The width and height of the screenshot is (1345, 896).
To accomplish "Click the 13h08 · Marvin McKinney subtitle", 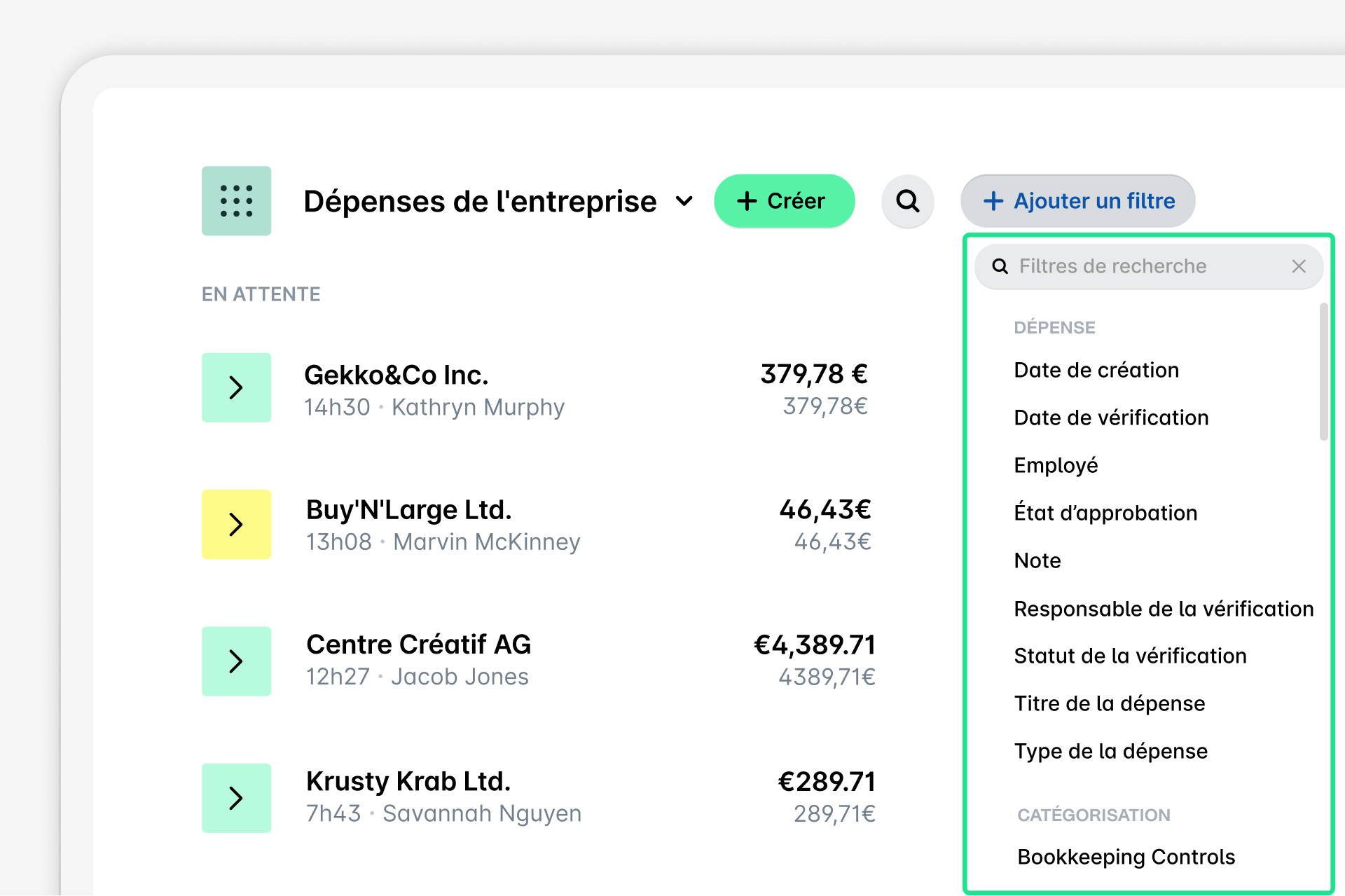I will coord(443,542).
